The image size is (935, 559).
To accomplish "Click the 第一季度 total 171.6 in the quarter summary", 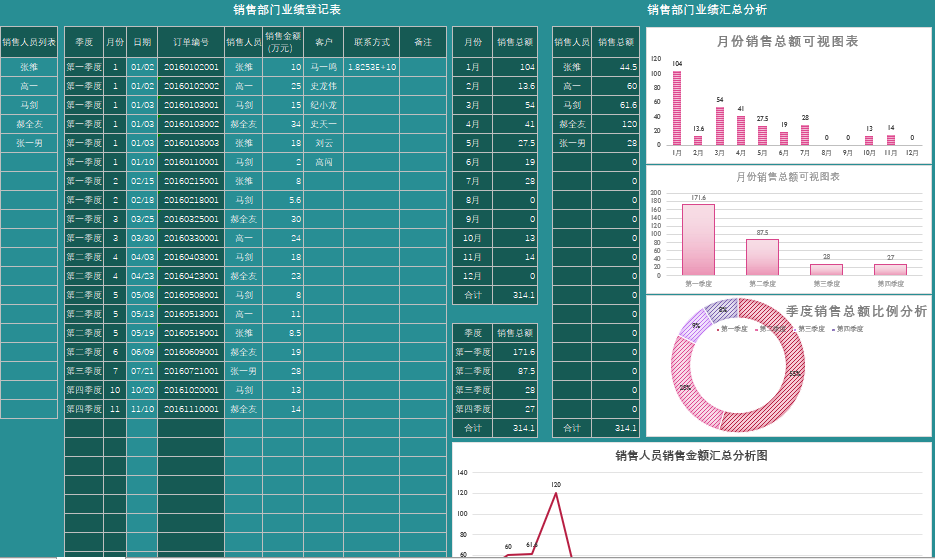I will coord(515,352).
